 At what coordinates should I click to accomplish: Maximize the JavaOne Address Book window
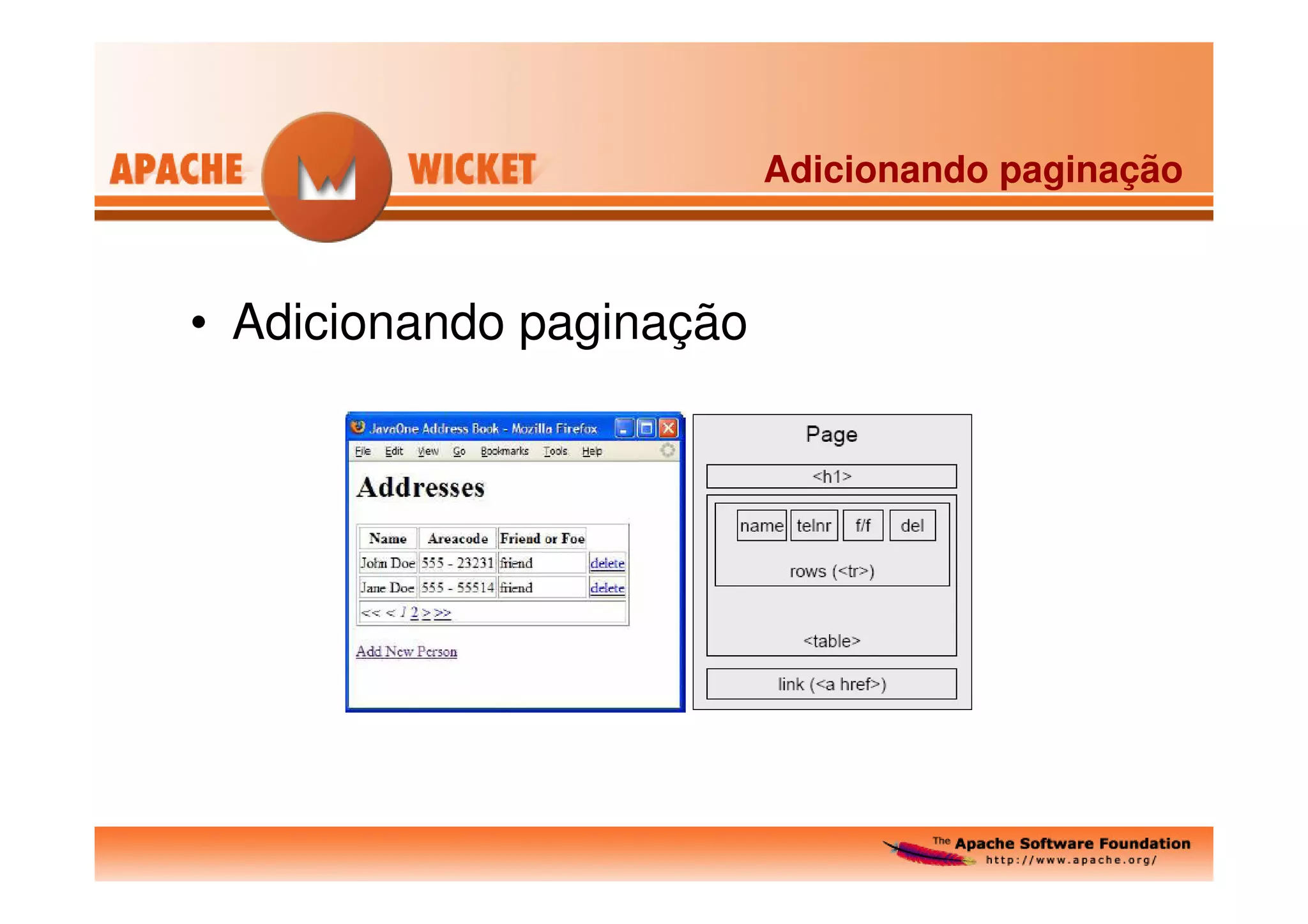[646, 428]
